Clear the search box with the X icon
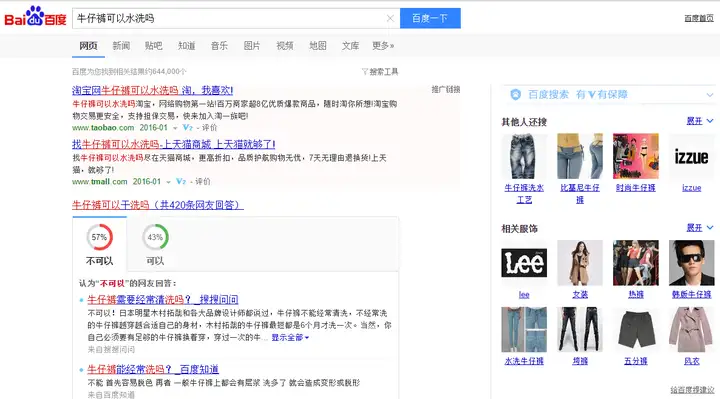The width and height of the screenshot is (720, 399). (390, 18)
